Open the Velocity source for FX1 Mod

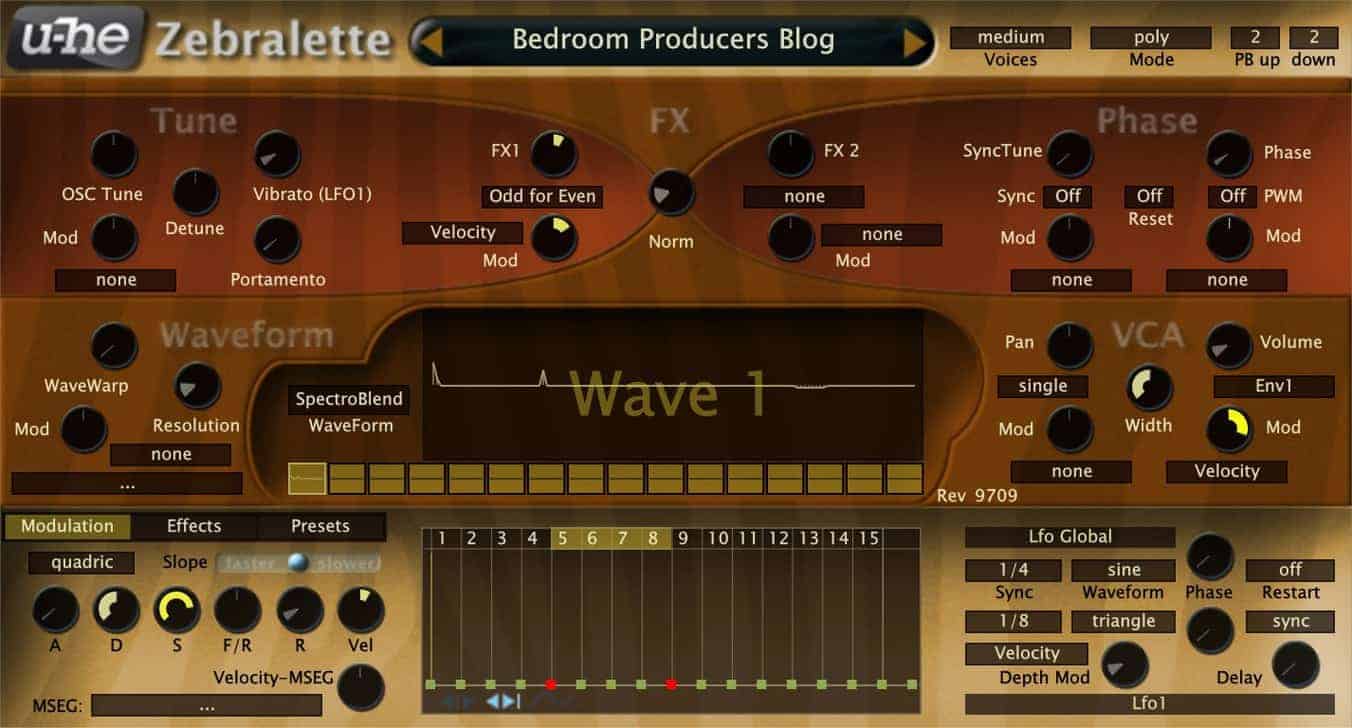462,233
